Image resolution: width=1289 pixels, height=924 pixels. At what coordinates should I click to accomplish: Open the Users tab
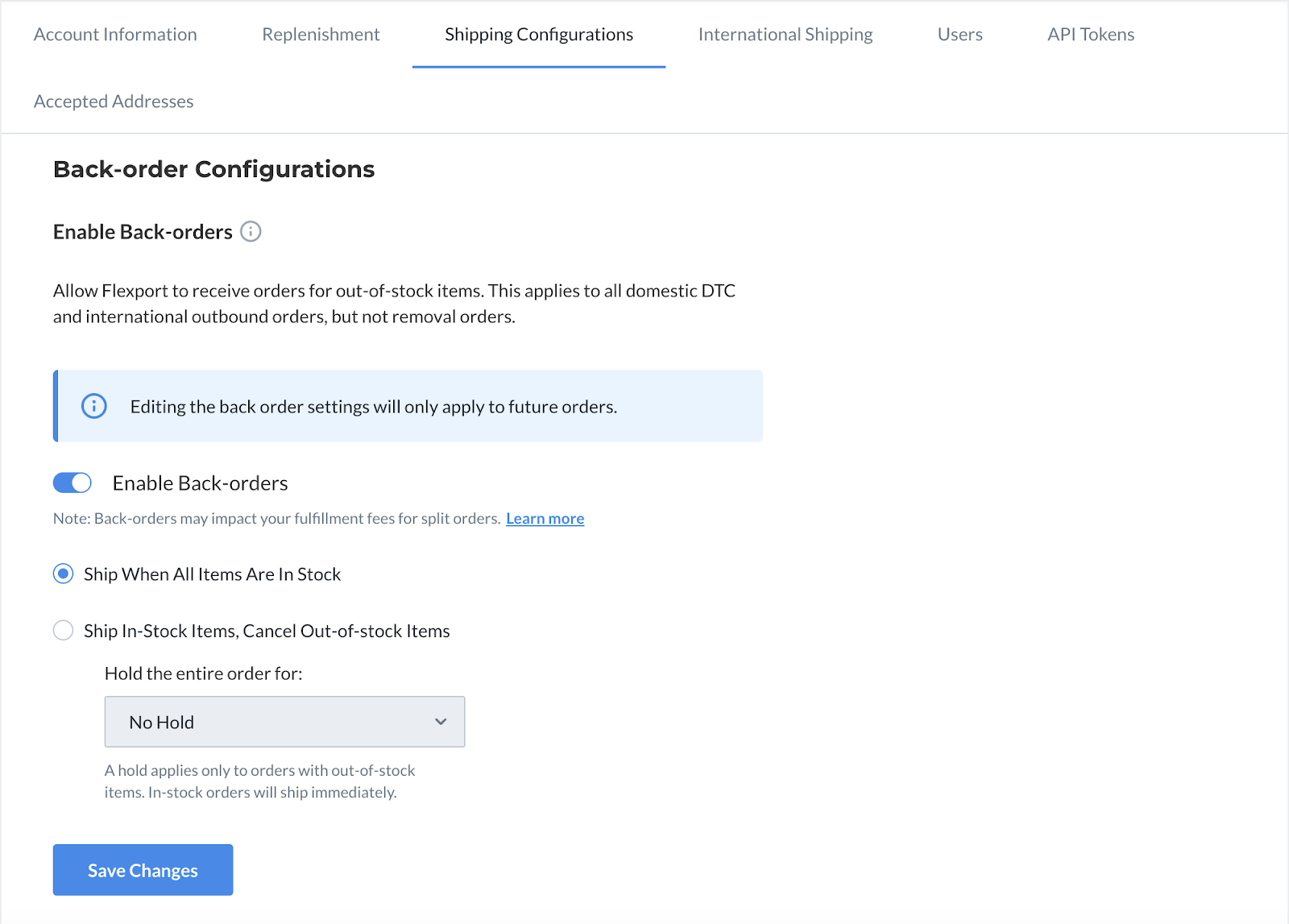959,34
